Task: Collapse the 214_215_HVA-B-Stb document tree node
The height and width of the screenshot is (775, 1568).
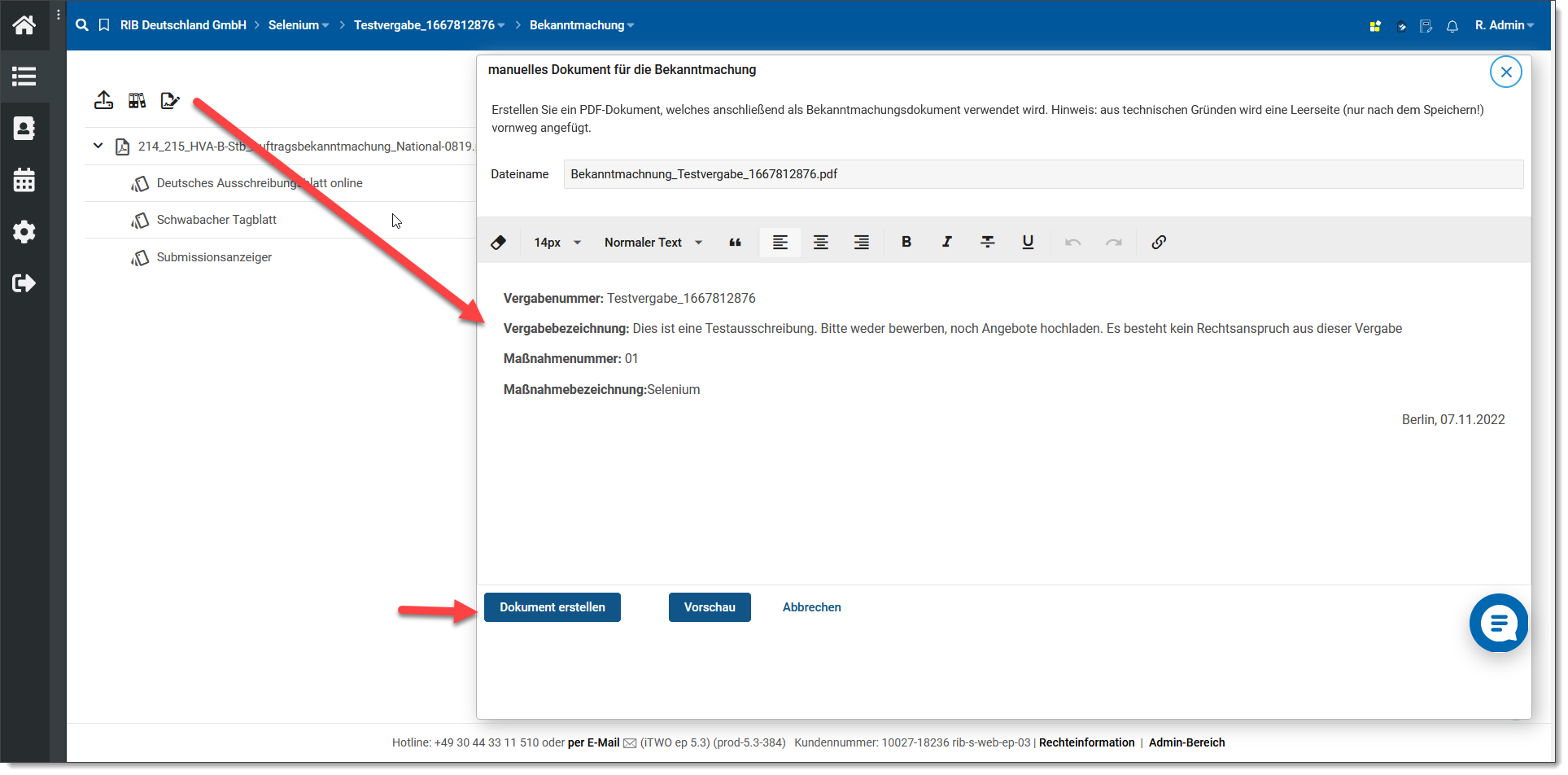Action: coord(98,147)
